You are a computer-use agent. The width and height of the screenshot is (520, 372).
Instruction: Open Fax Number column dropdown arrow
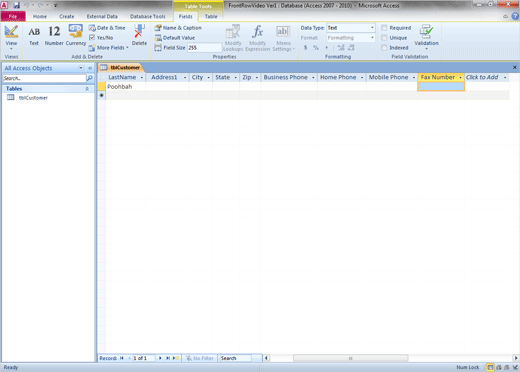click(x=460, y=77)
